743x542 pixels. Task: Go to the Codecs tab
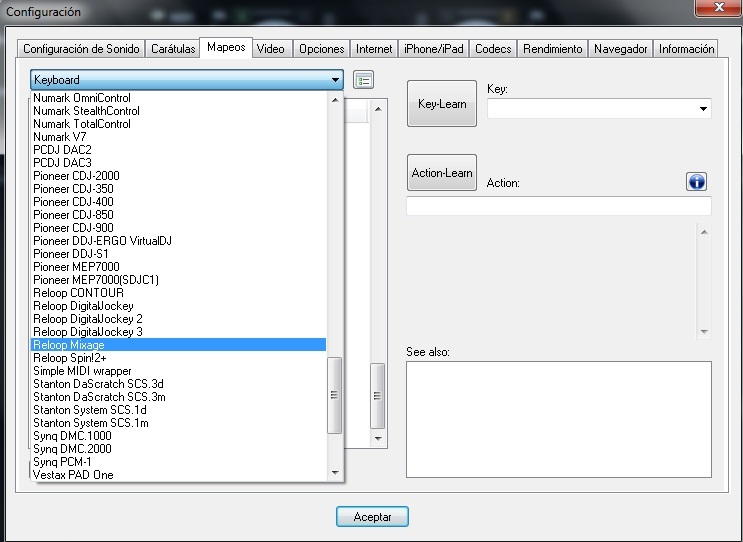pos(493,49)
